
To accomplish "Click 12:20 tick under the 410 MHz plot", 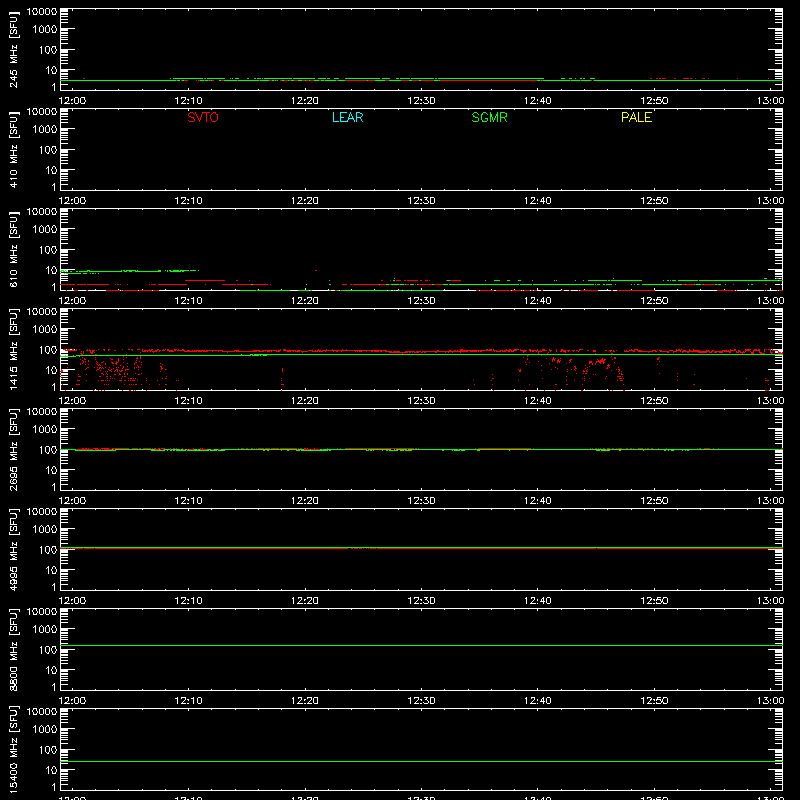I will pos(305,201).
